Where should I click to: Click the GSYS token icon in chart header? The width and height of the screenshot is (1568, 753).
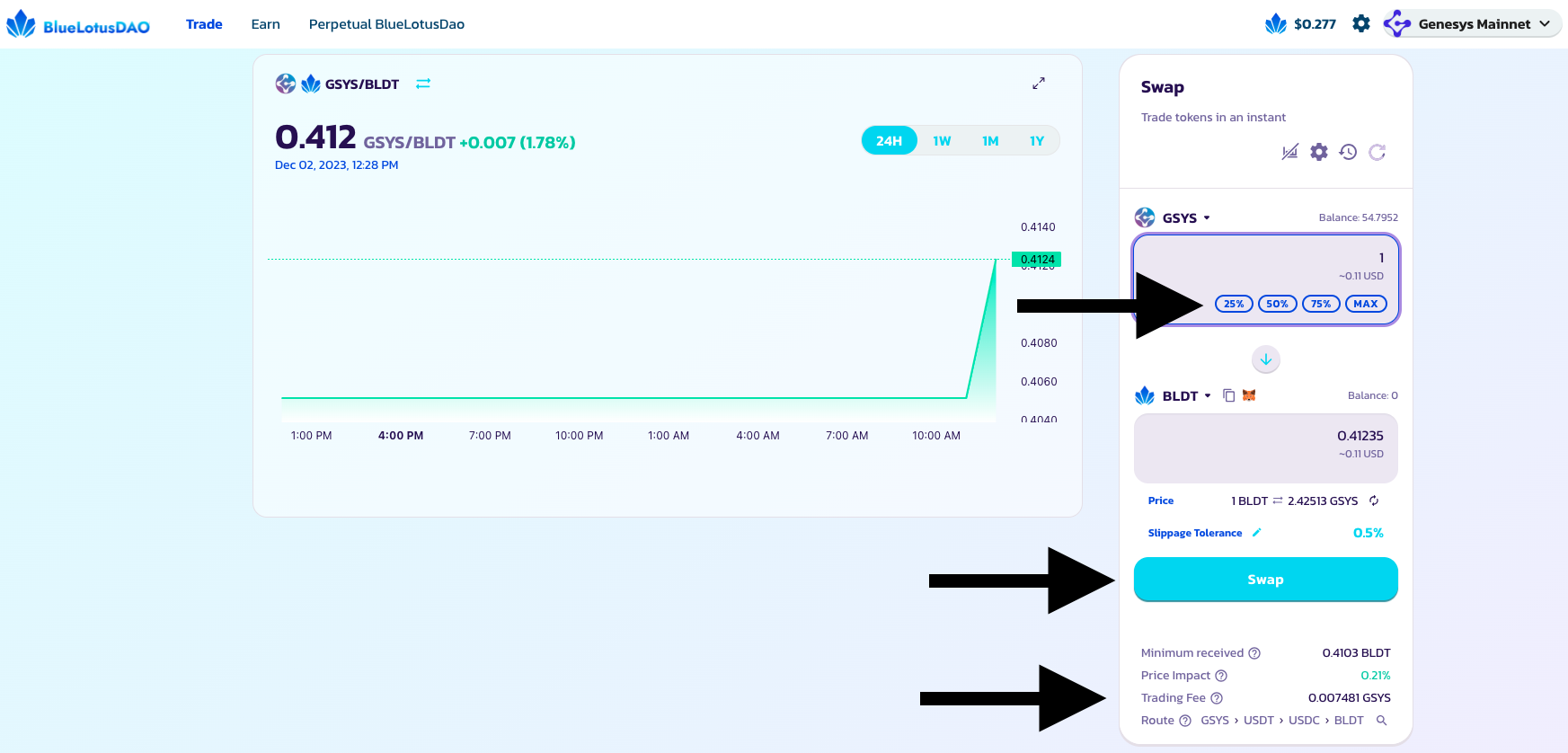coord(286,84)
